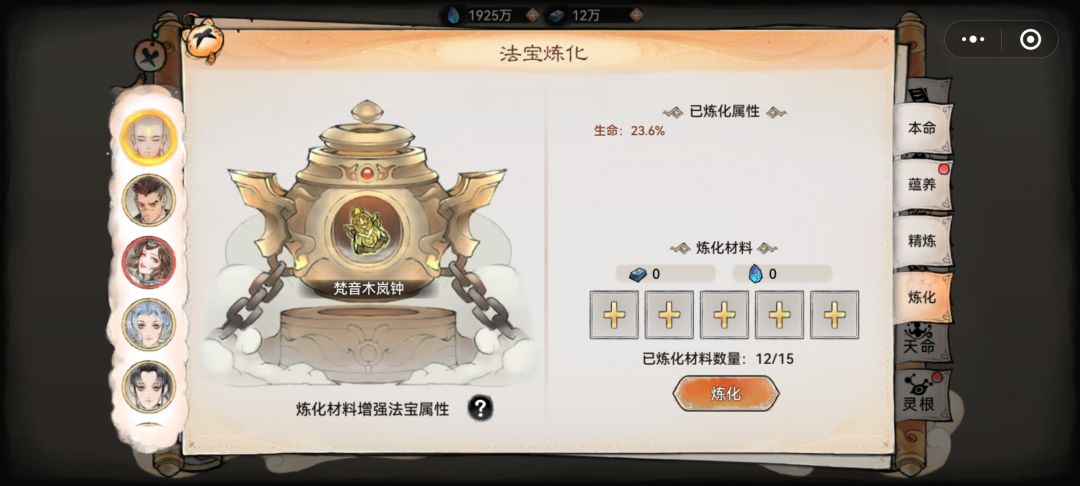Select the blue-haired character avatar

149,324
